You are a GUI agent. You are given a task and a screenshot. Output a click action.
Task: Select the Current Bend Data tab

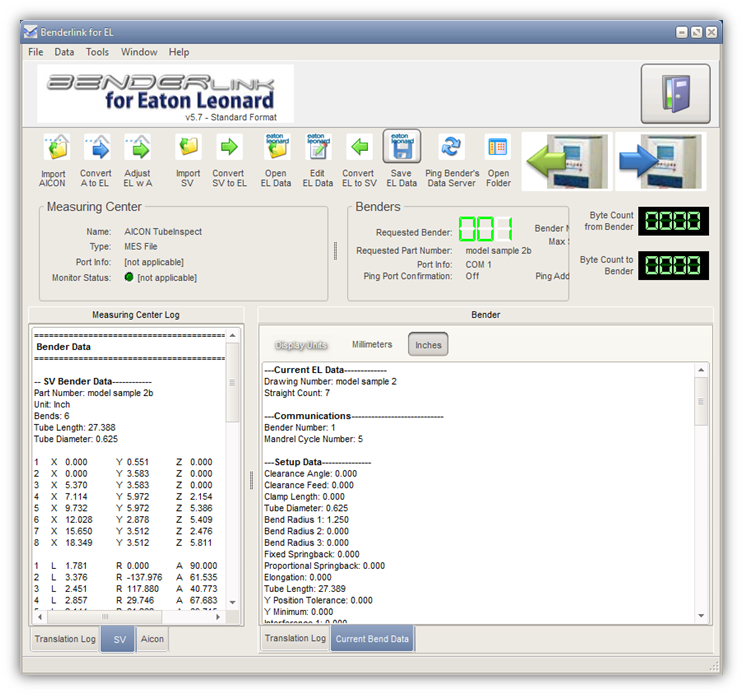(x=371, y=639)
